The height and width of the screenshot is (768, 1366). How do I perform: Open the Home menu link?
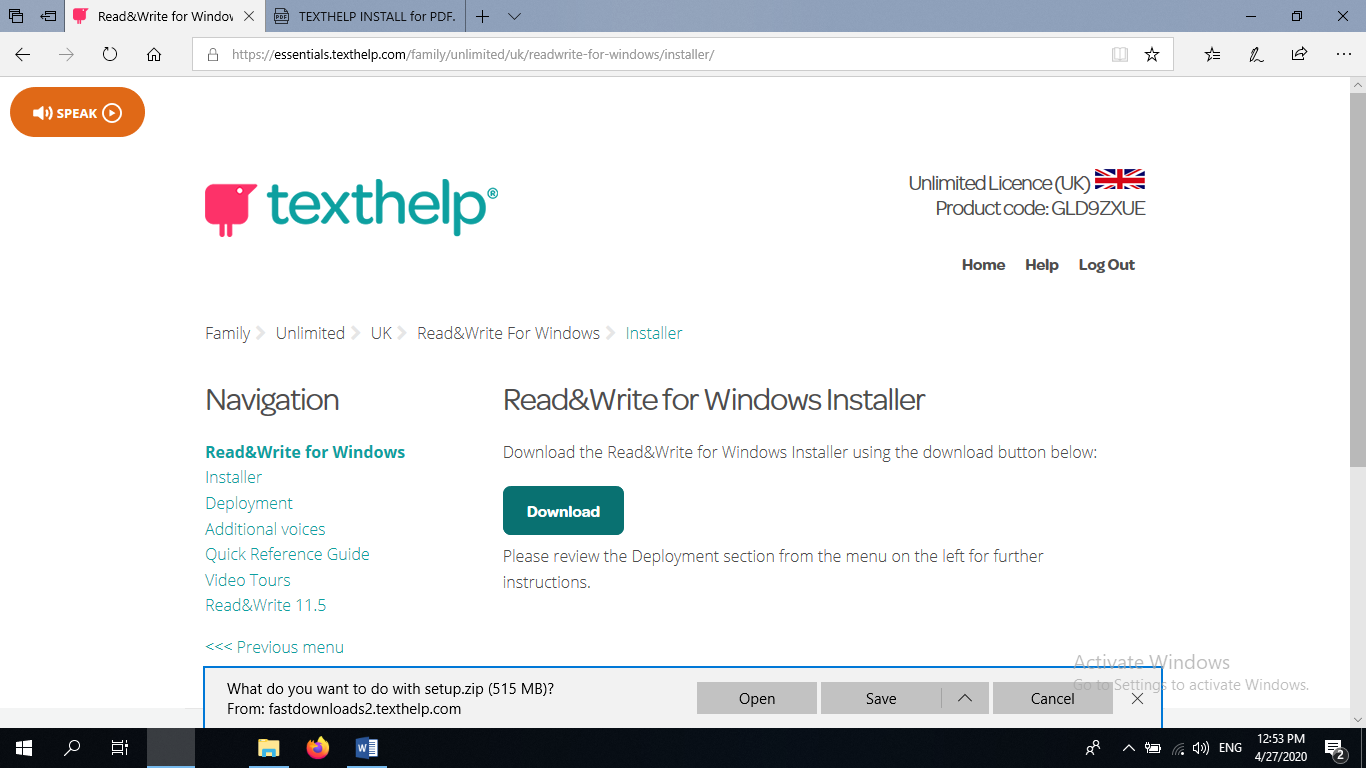[983, 265]
